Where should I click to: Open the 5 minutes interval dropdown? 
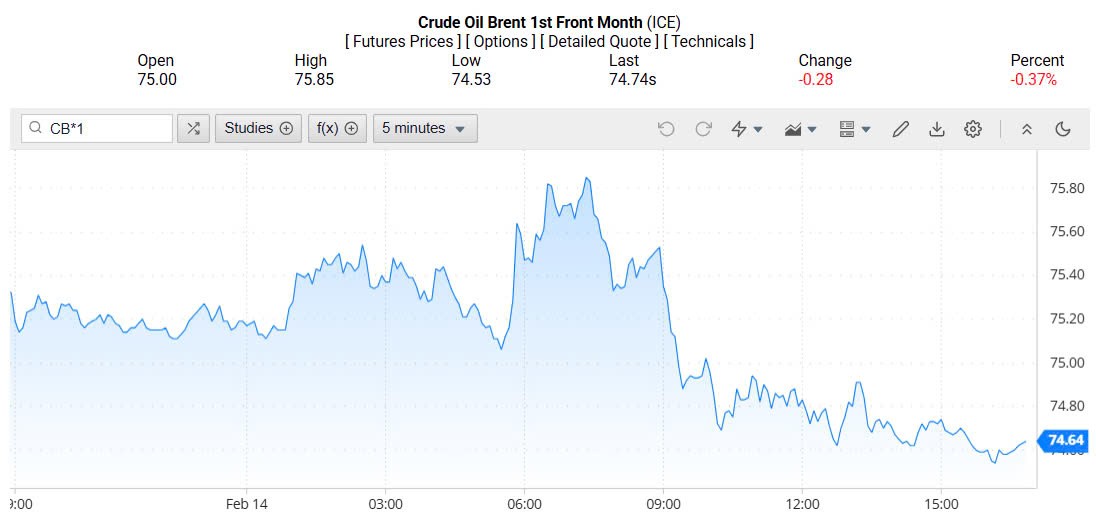[x=425, y=128]
